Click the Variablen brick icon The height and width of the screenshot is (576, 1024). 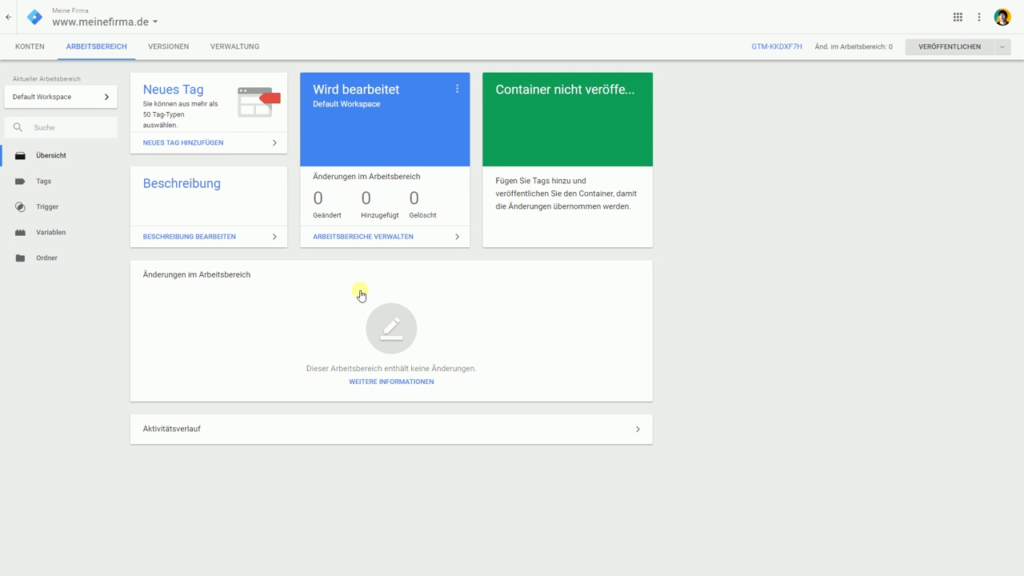20,232
